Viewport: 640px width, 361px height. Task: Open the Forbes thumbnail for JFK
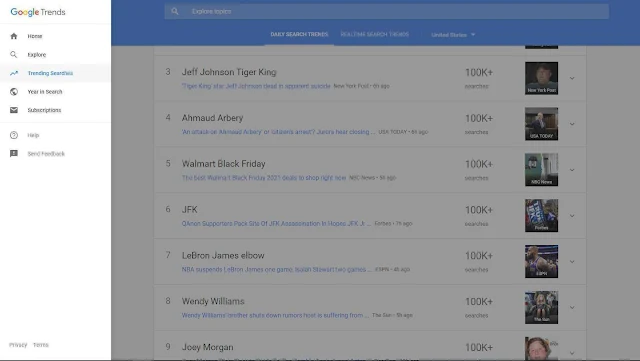[541, 216]
